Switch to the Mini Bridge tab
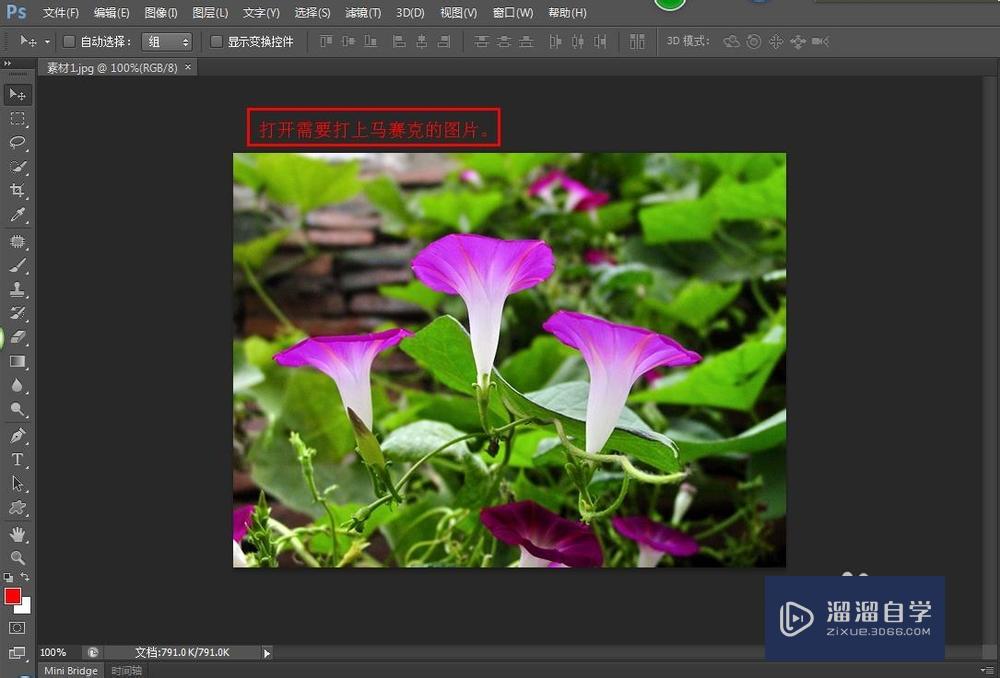Screen dimensions: 1000x678 coord(71,671)
